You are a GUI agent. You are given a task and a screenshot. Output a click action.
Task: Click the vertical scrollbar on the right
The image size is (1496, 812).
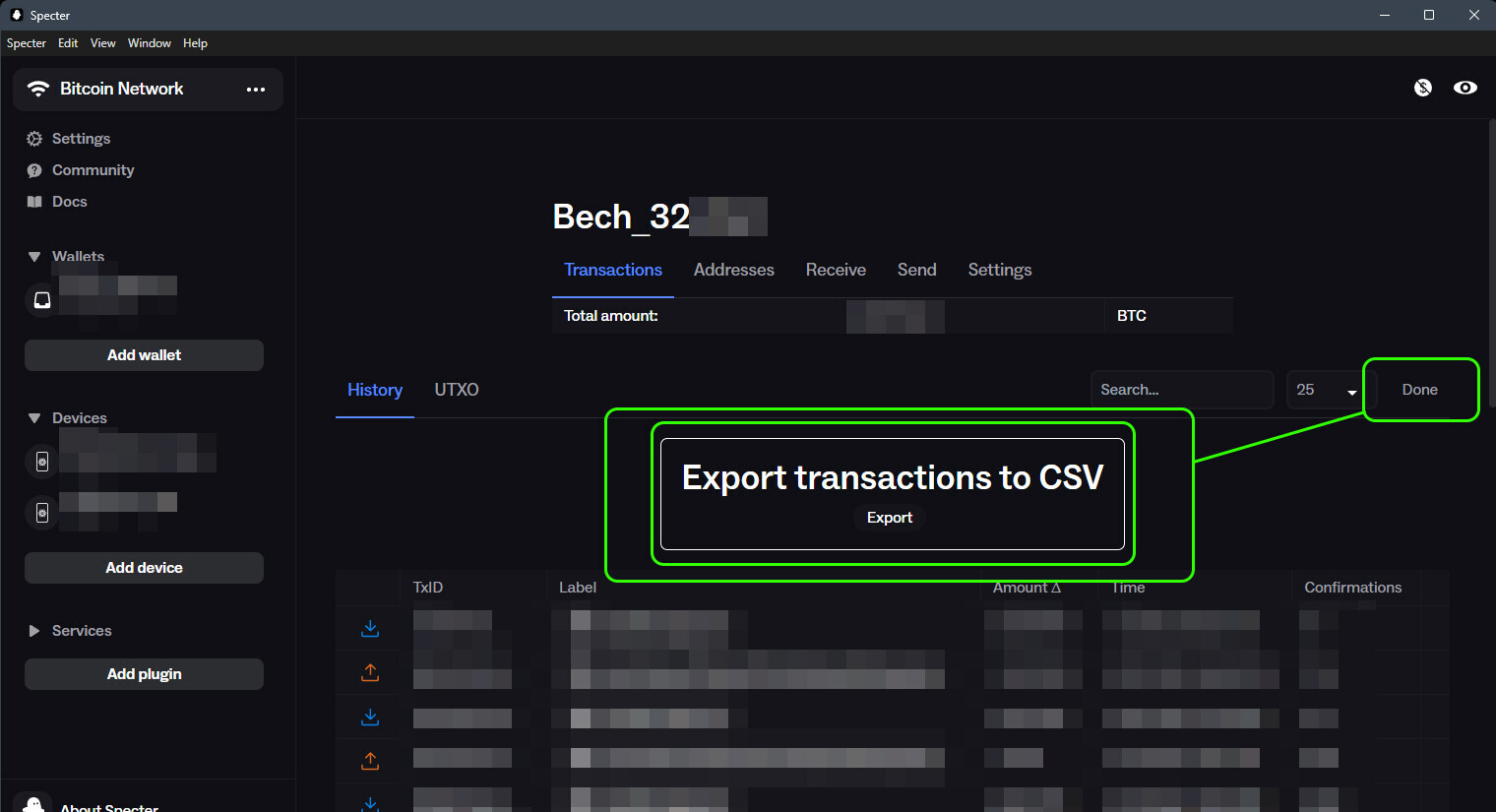click(1492, 266)
